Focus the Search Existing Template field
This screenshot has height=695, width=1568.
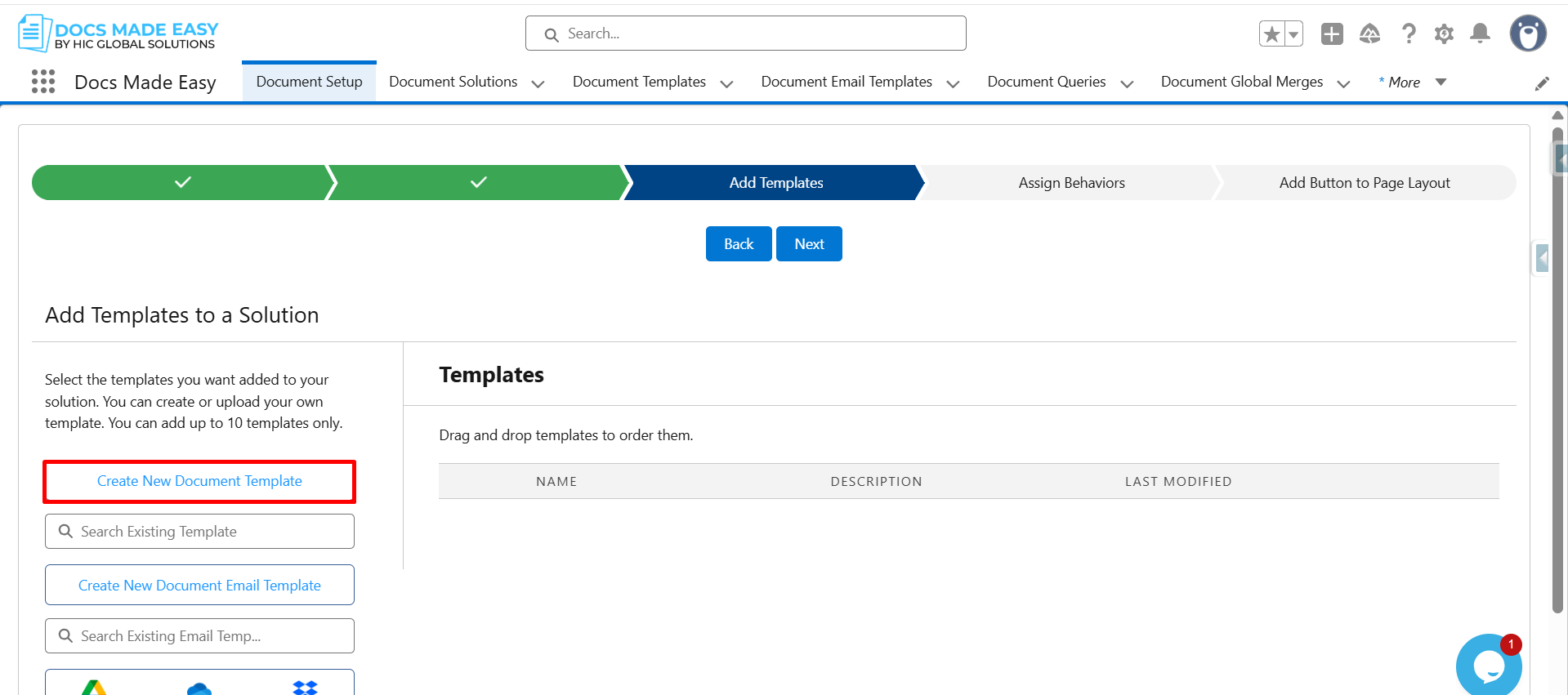pos(199,531)
